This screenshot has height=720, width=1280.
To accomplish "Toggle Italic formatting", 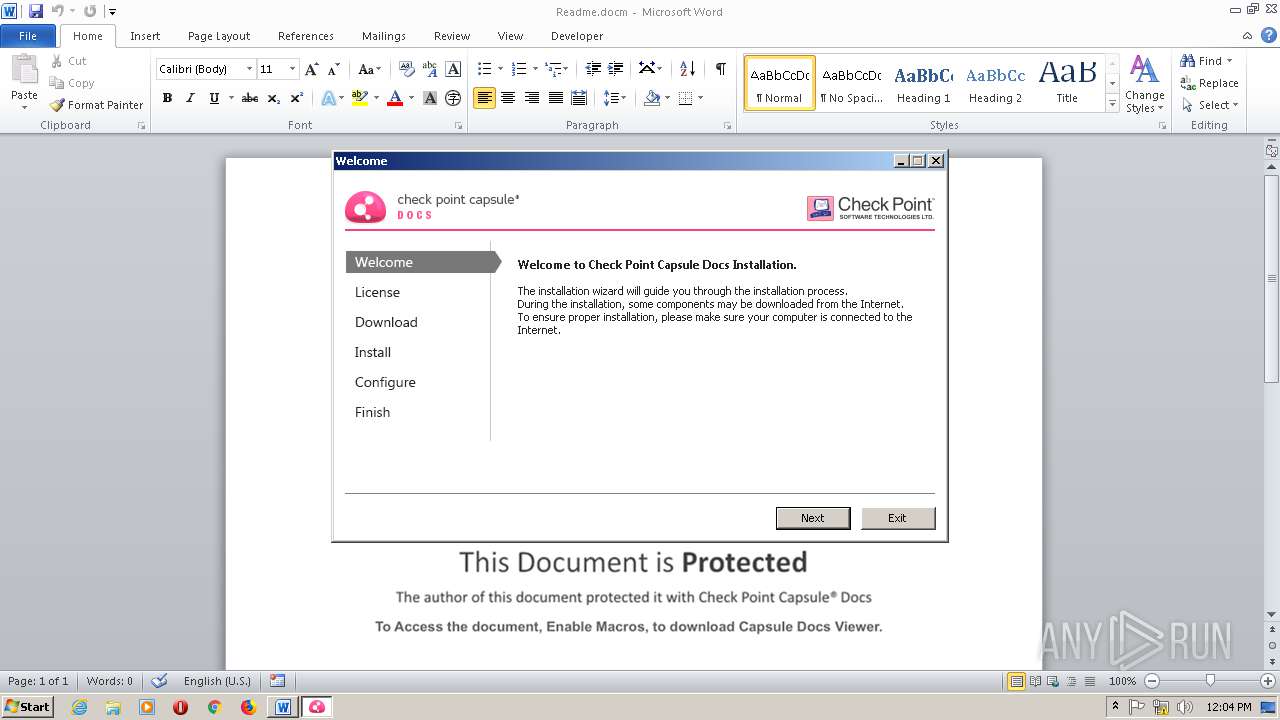I will click(x=190, y=98).
